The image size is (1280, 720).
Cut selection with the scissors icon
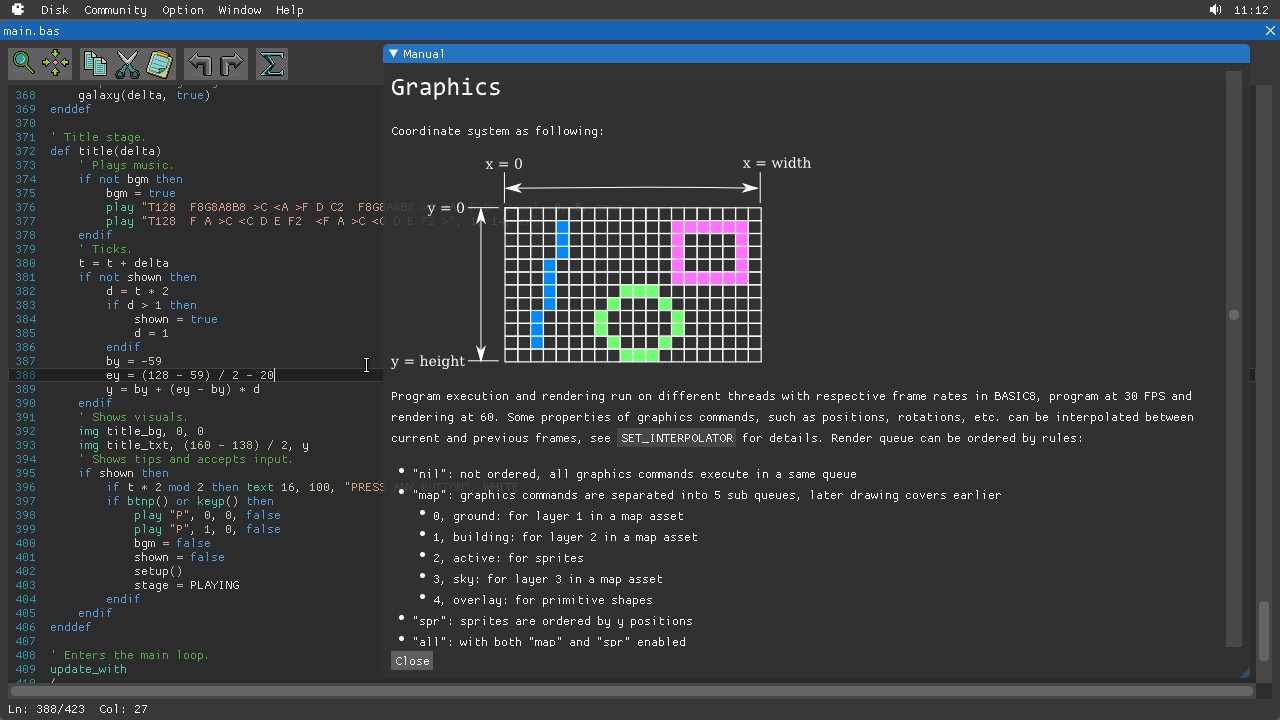pyautogui.click(x=126, y=63)
